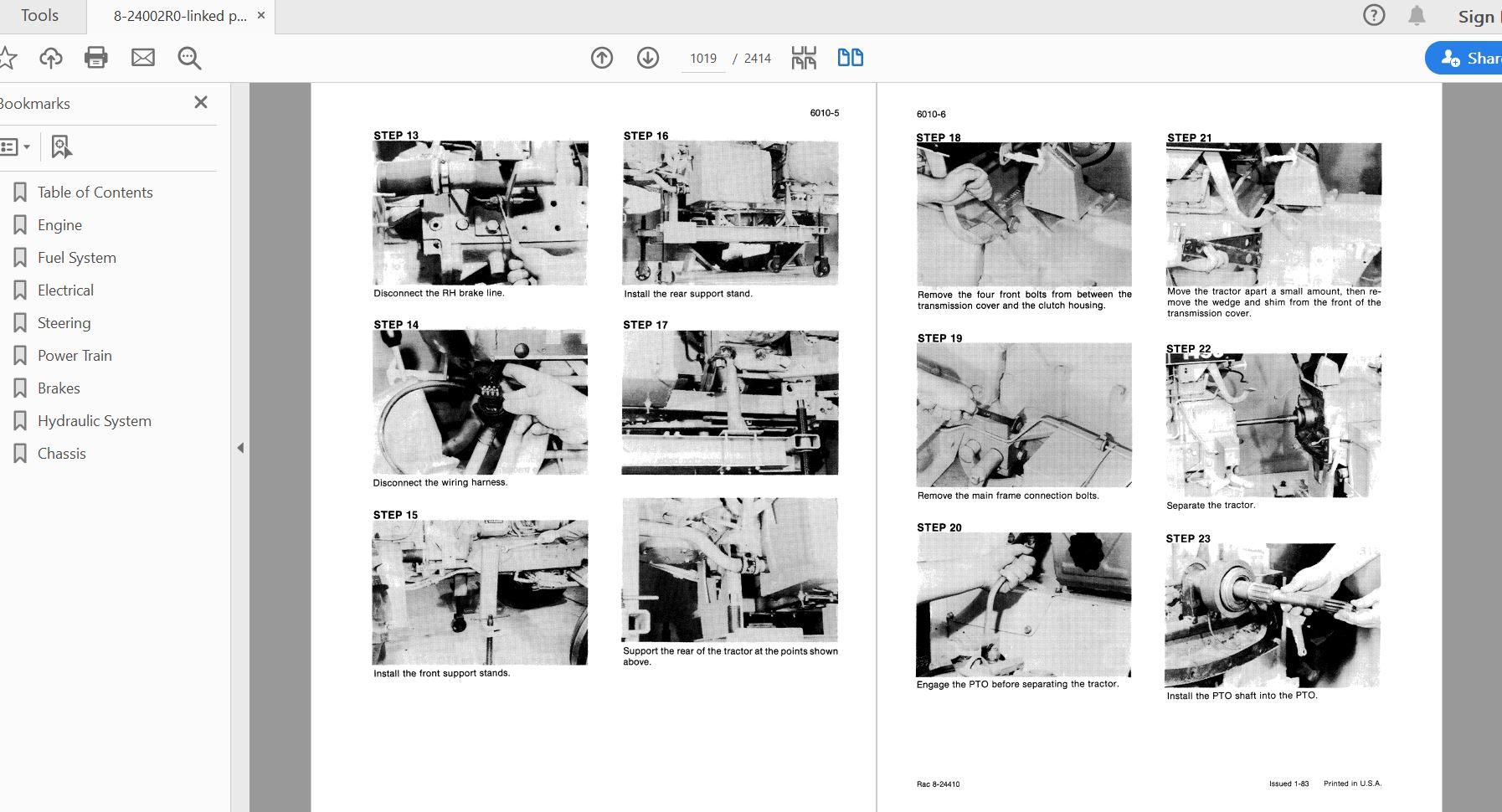The image size is (1502, 812).
Task: Open the bookmark options dropdown menu
Action: coord(16,147)
